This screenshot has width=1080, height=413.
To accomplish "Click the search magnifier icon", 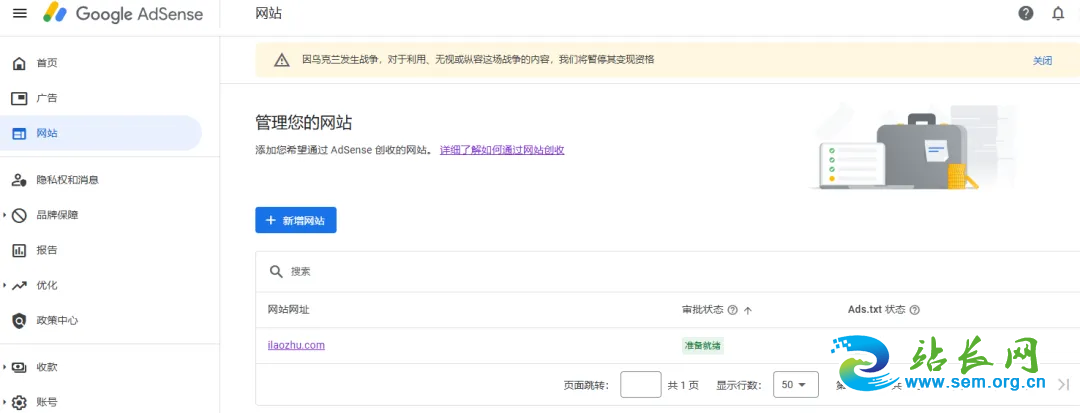I will (276, 271).
